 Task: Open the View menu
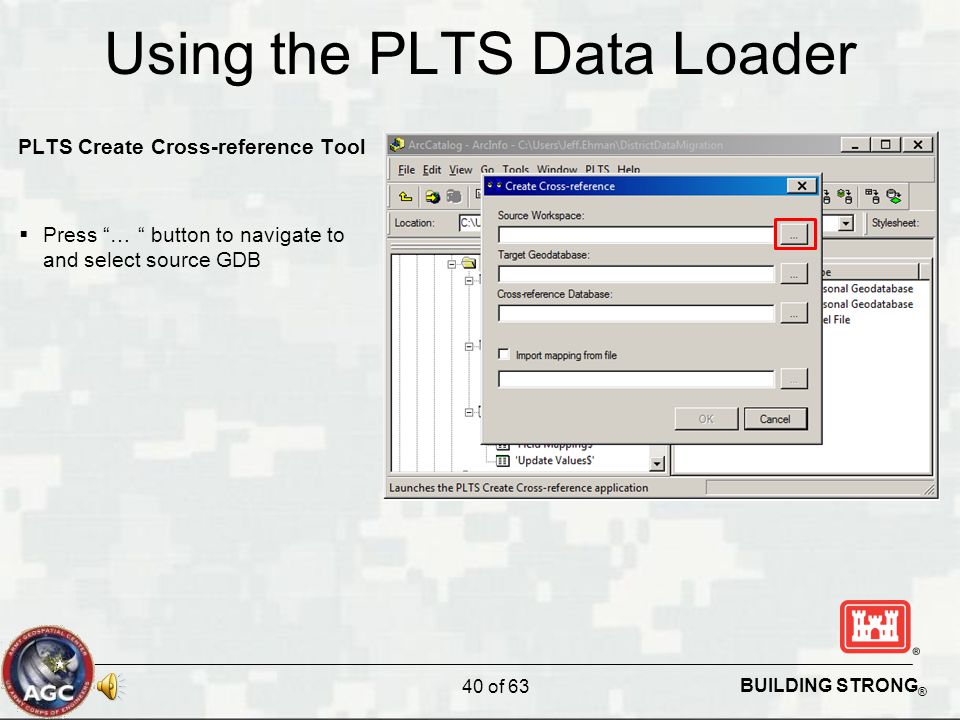460,170
